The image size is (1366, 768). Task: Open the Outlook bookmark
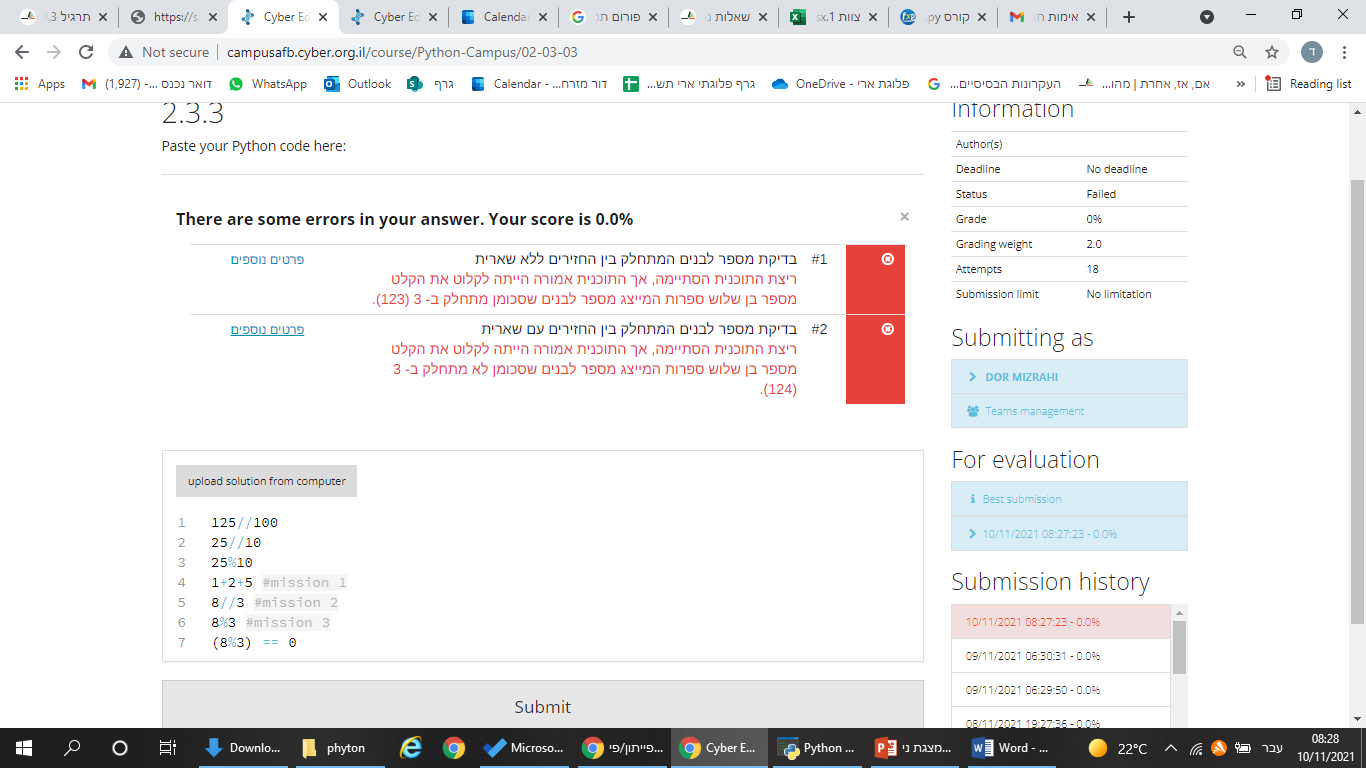tap(358, 84)
